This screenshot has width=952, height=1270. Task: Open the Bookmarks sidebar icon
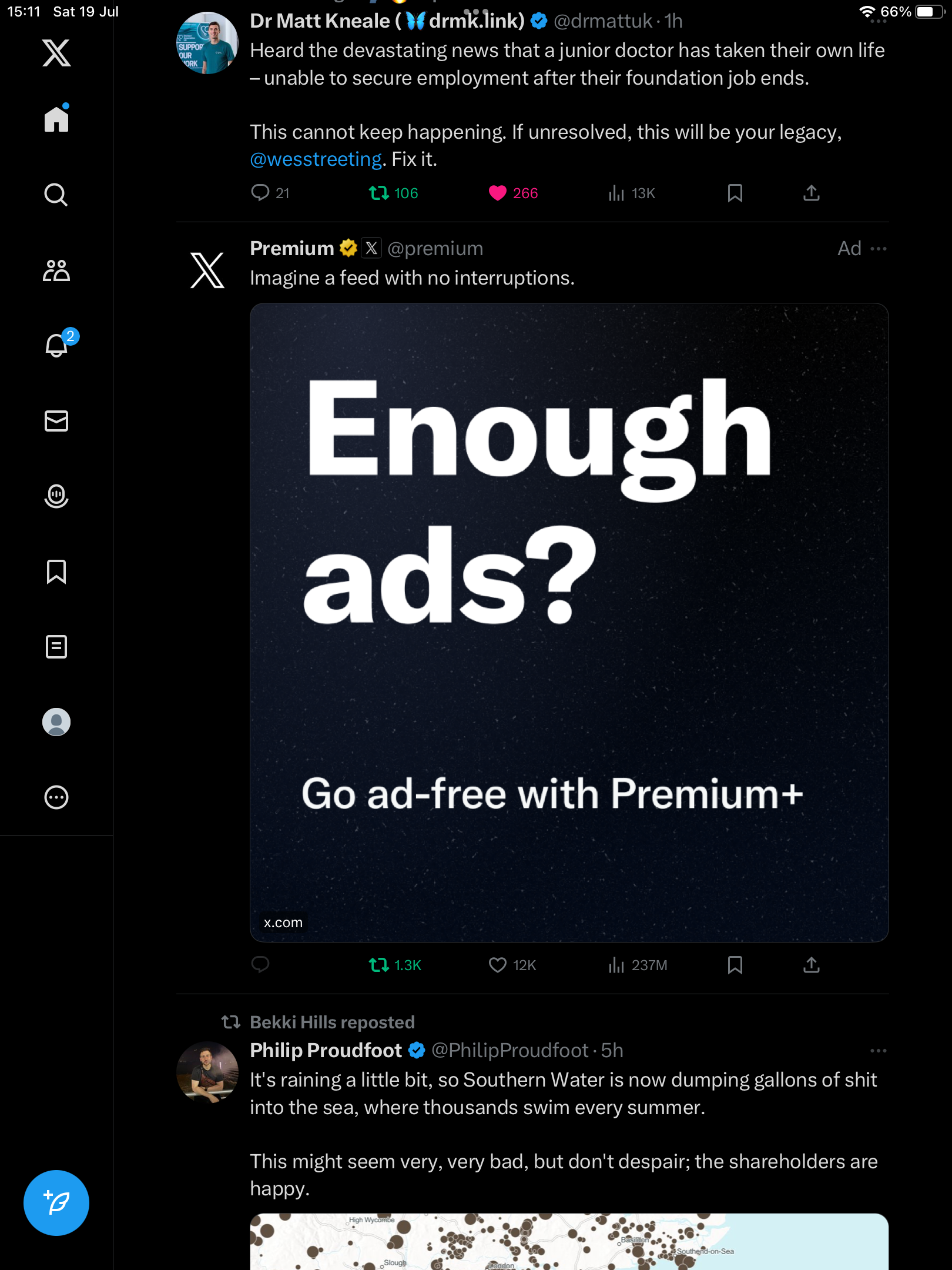pyautogui.click(x=56, y=571)
